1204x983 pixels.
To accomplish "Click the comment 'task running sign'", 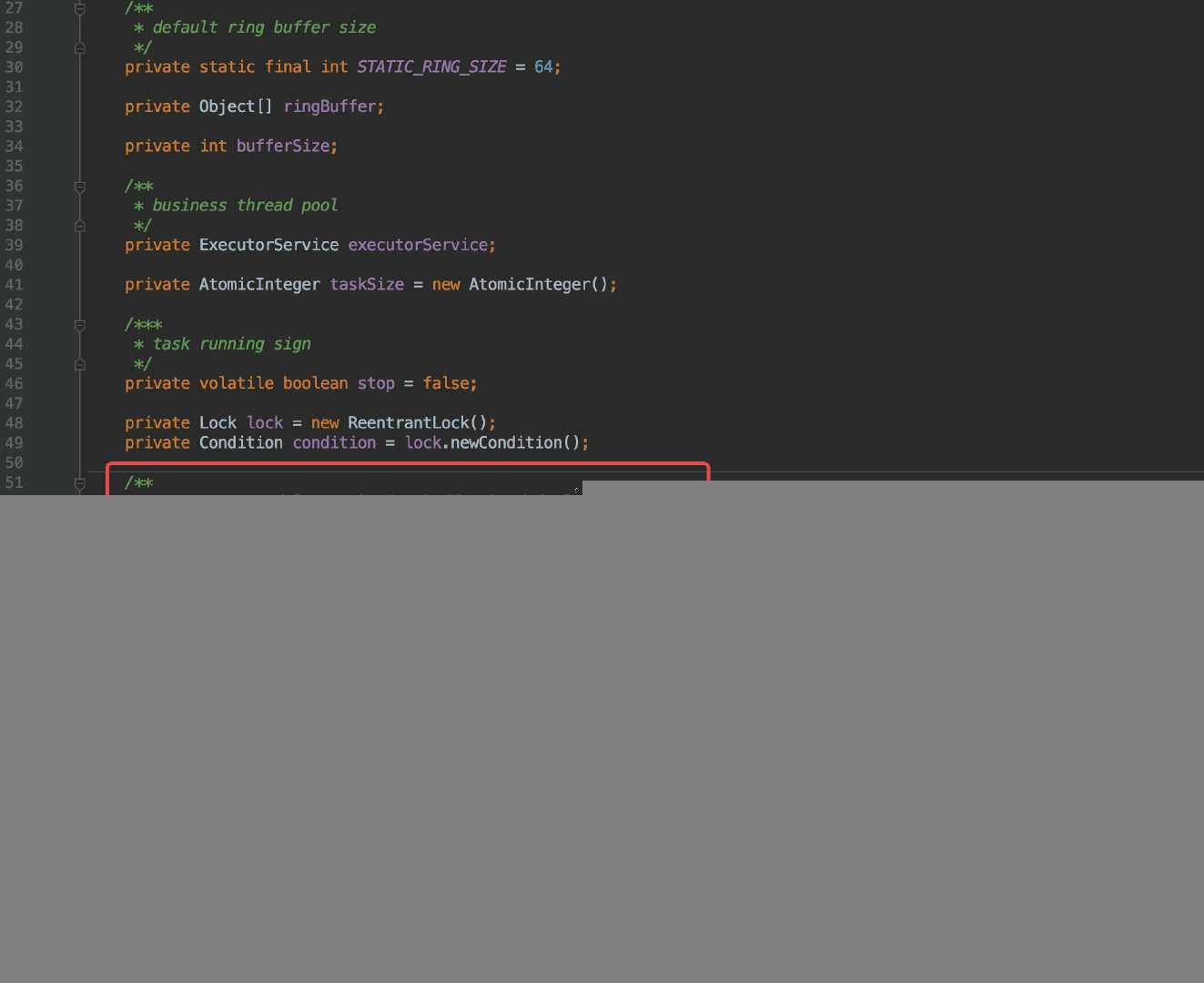I will tap(231, 344).
